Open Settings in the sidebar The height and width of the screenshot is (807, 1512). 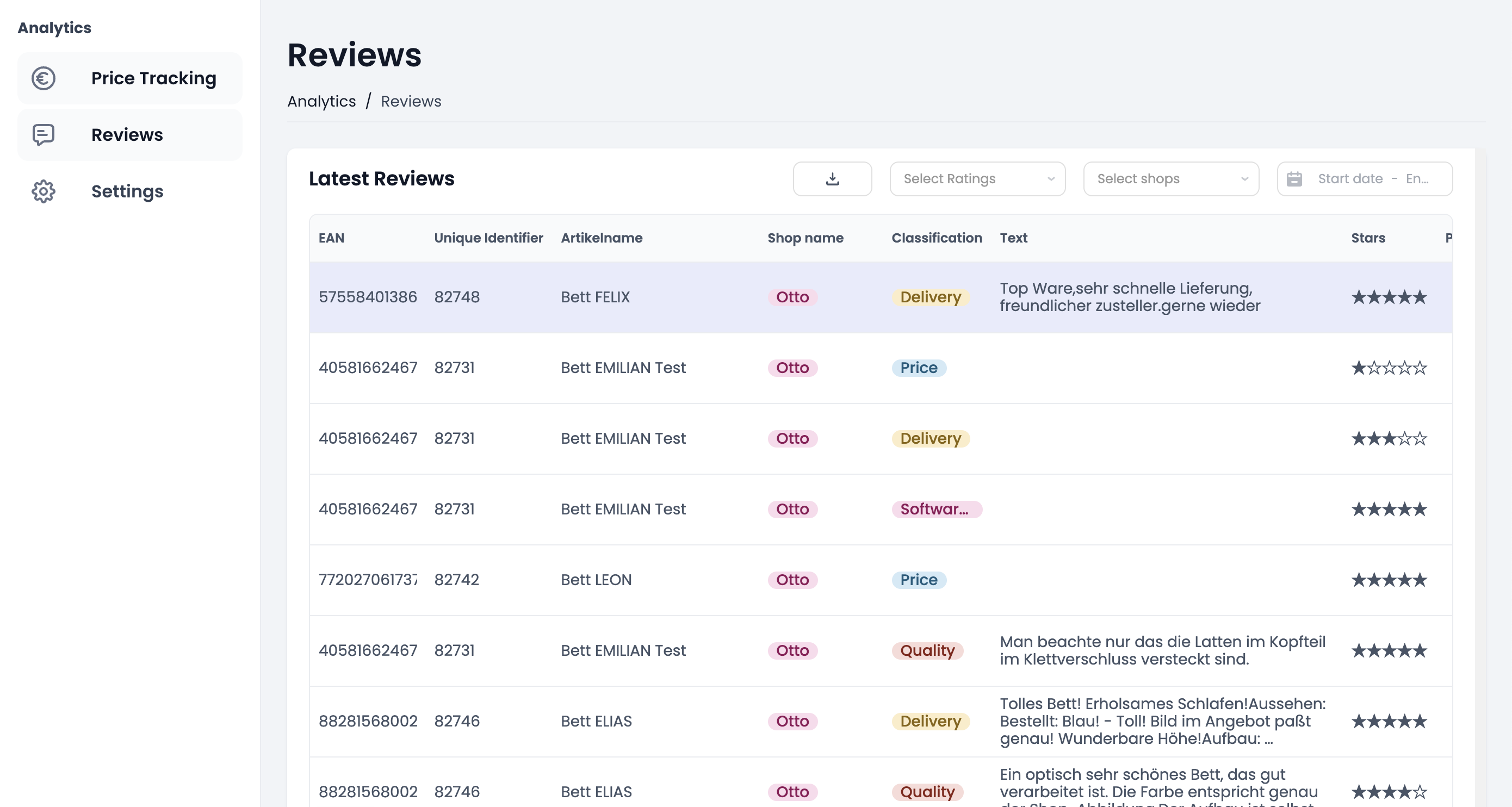pos(130,191)
